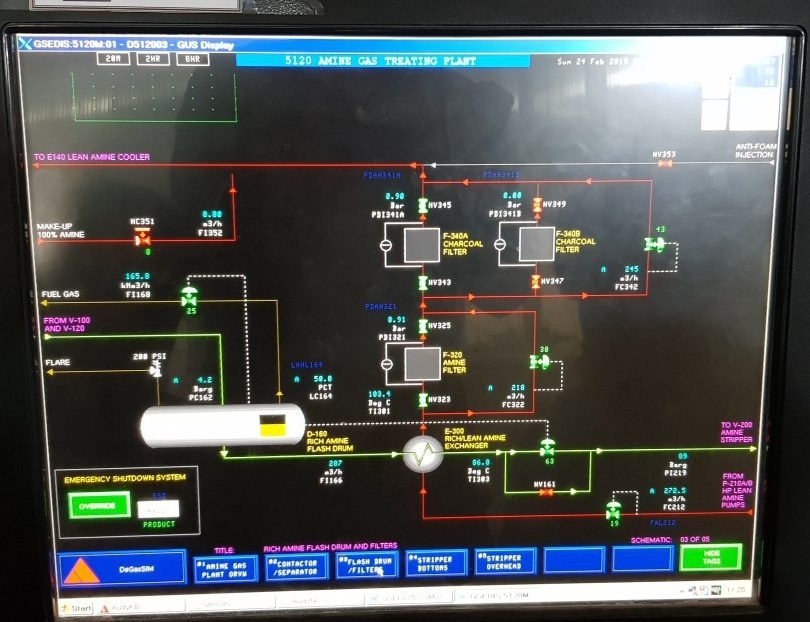
Task: Select the 20M trend time range
Action: point(113,59)
